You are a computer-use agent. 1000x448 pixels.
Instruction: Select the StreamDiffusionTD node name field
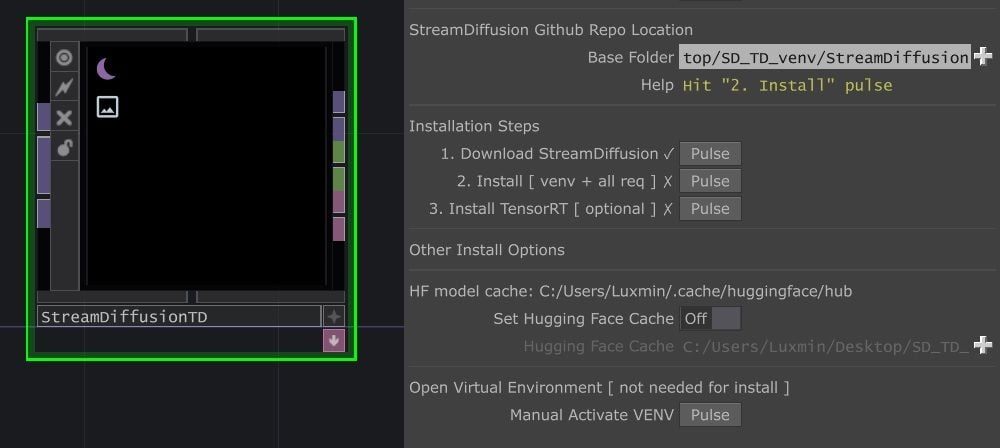pyautogui.click(x=179, y=317)
